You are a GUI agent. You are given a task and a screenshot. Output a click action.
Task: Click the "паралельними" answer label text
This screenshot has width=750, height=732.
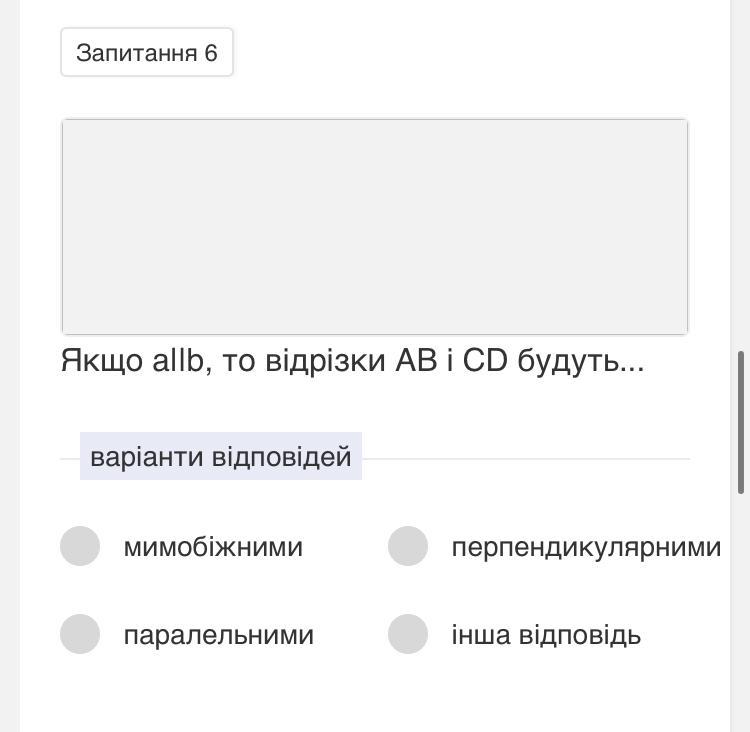(218, 635)
